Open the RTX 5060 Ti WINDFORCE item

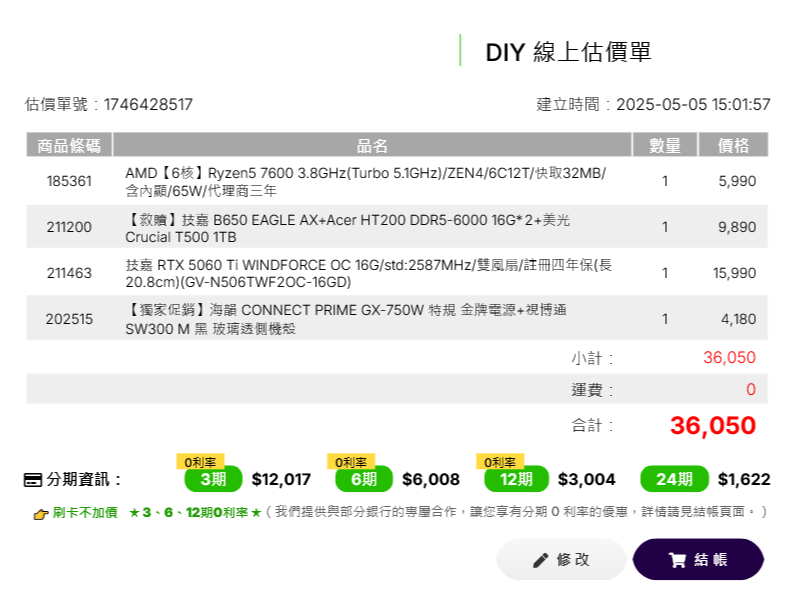(x=397, y=272)
